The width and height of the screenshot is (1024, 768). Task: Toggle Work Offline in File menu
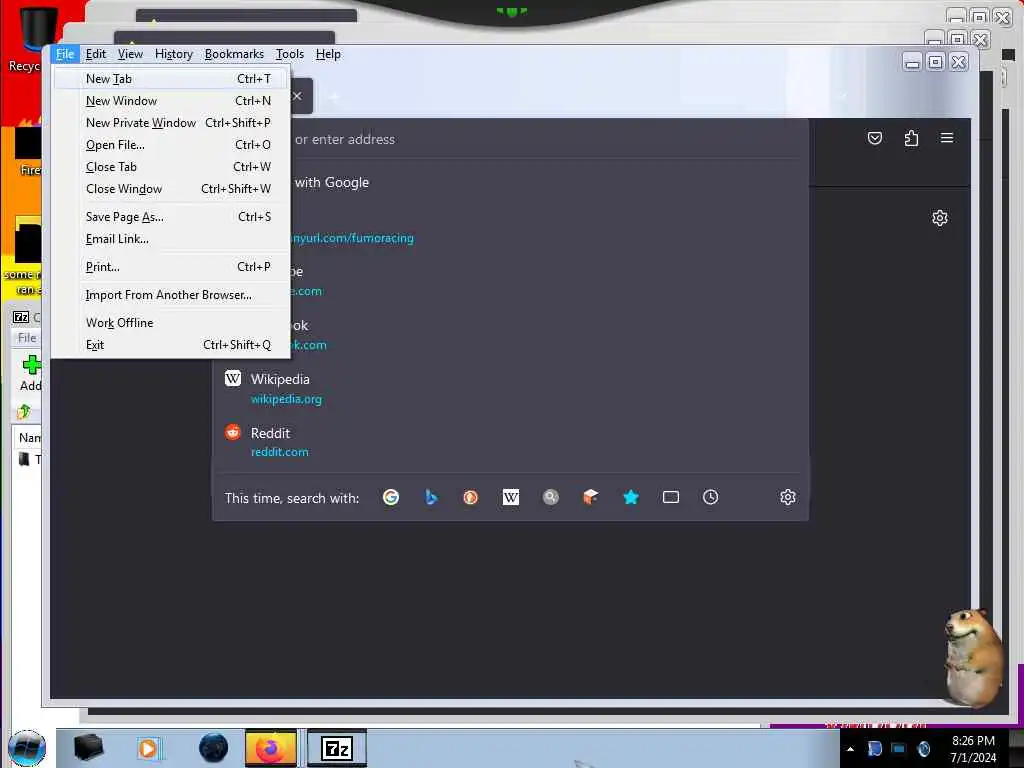[x=171, y=323]
